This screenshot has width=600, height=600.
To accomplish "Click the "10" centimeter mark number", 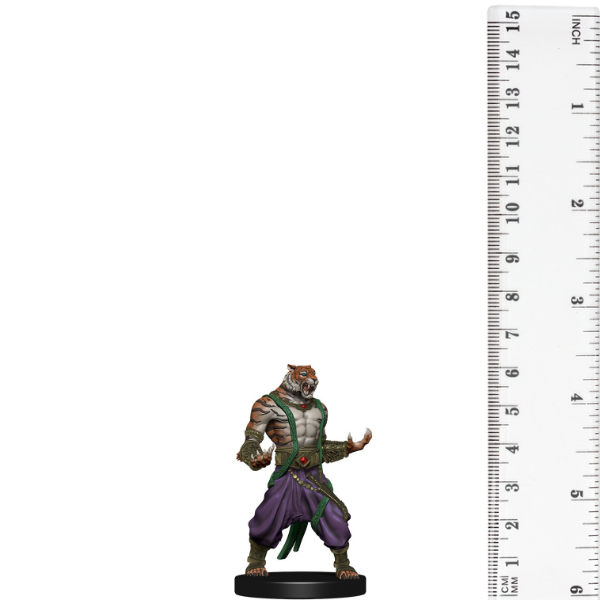I will [x=513, y=213].
